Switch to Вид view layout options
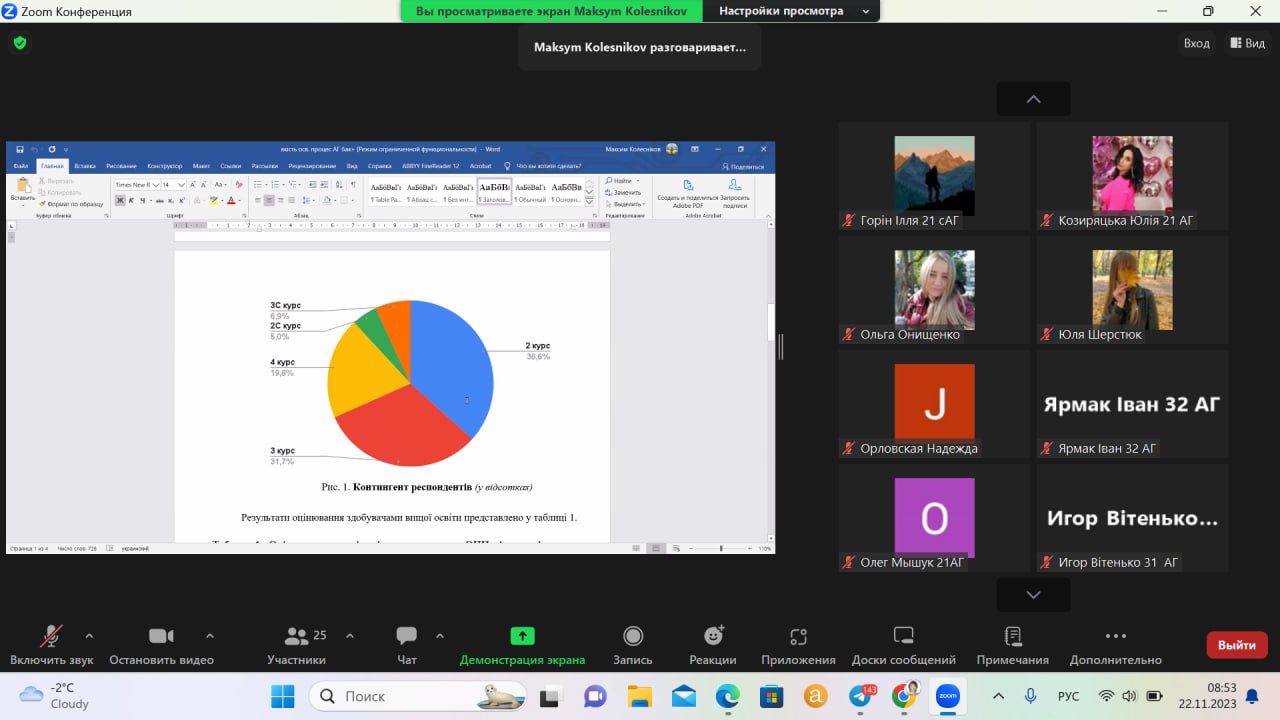This screenshot has height=720, width=1280. 1247,43
